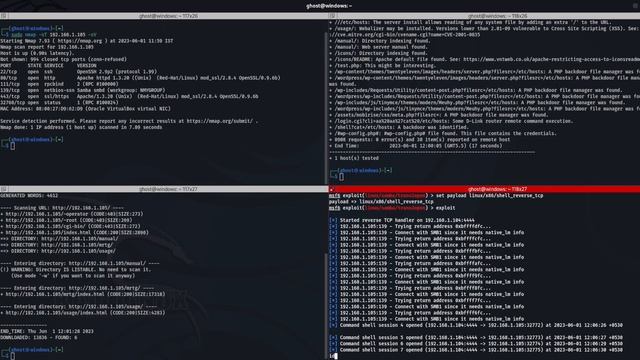Click the 'Scanning URL' dirb header line
The image size is (640, 360).
(x=62, y=208)
